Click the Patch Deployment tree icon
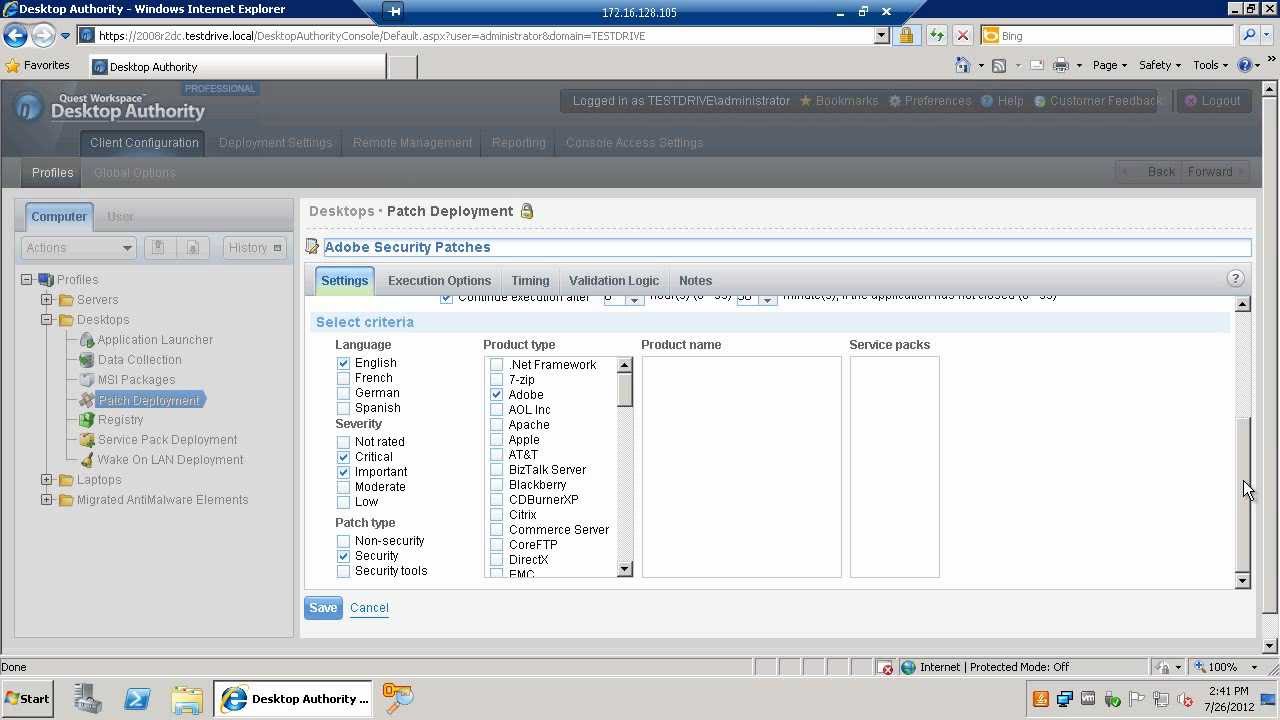Viewport: 1280px width, 720px height. coord(87,400)
